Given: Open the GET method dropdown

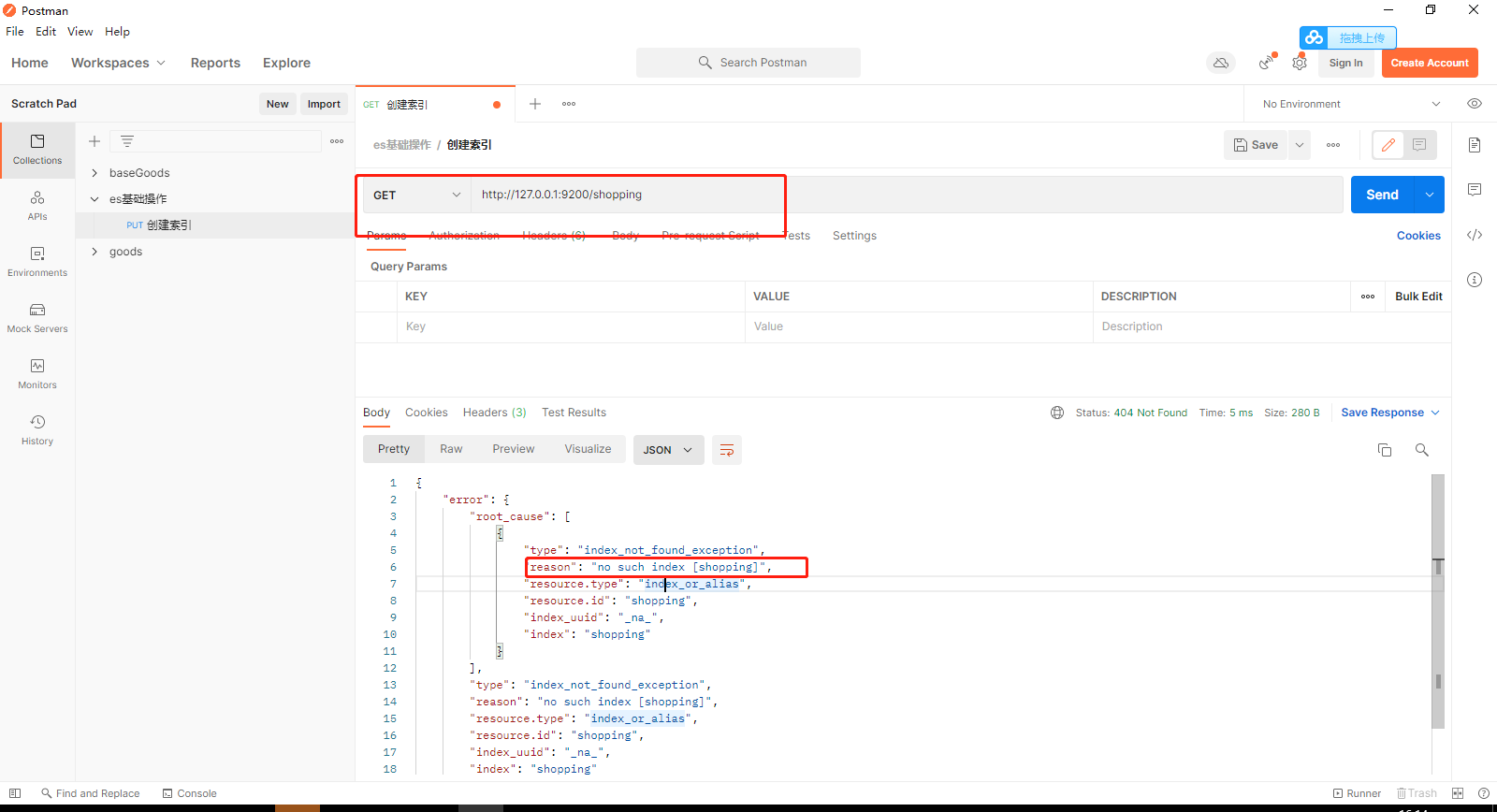Looking at the screenshot, I should point(416,195).
